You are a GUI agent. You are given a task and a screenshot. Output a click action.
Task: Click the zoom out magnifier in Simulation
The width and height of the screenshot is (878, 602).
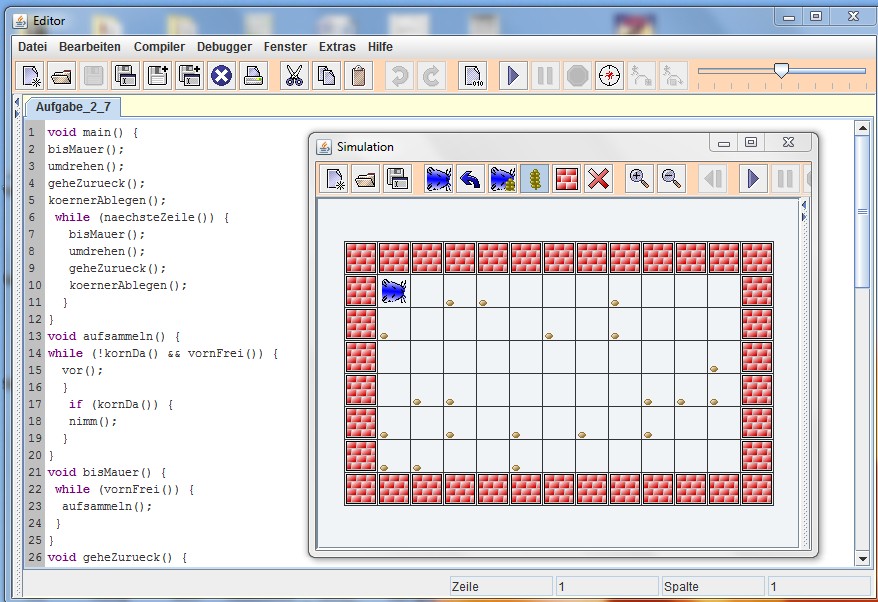pyautogui.click(x=671, y=179)
